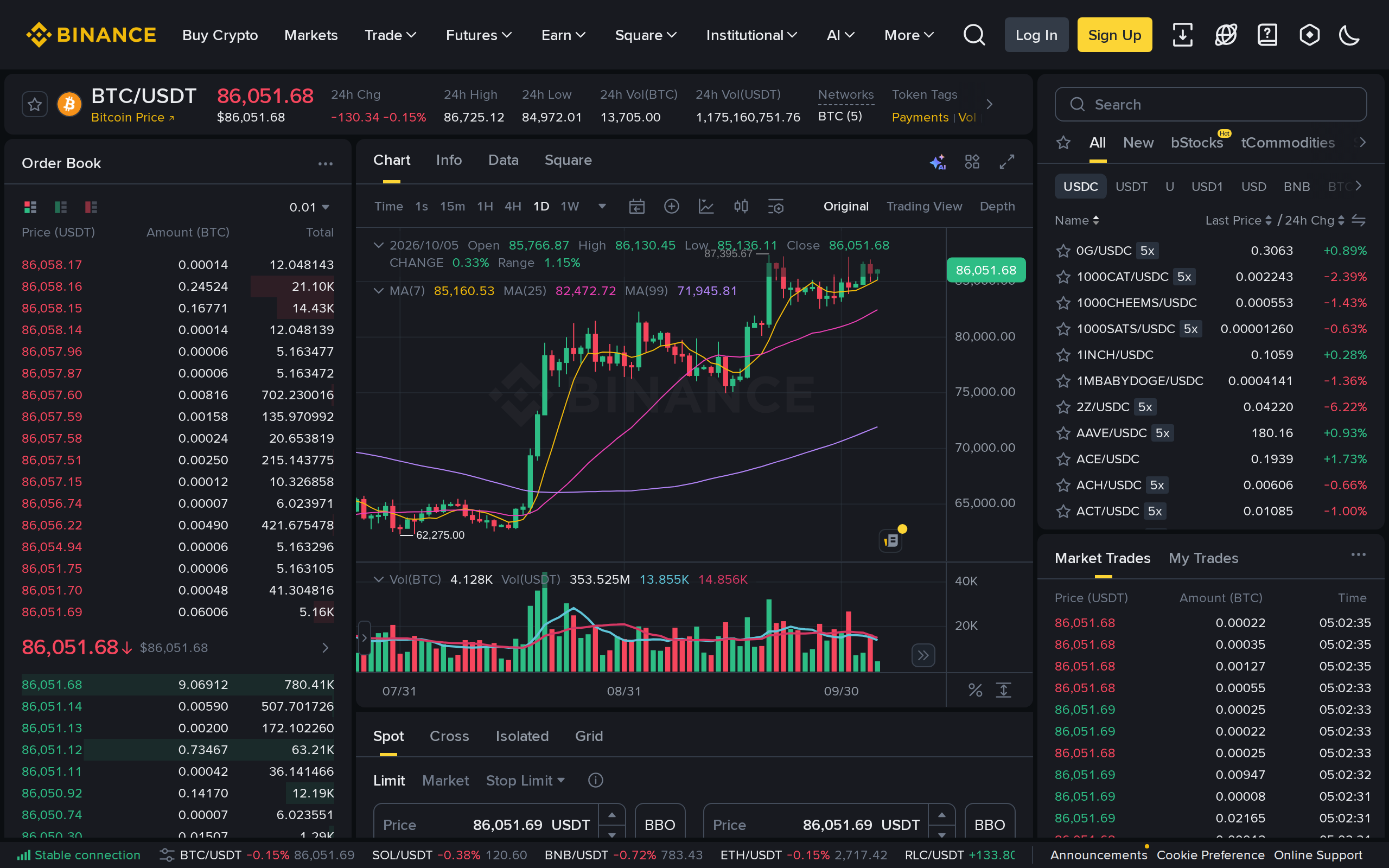Add BTC/USDT to favorites star
Image resolution: width=1389 pixels, height=868 pixels.
coord(34,105)
